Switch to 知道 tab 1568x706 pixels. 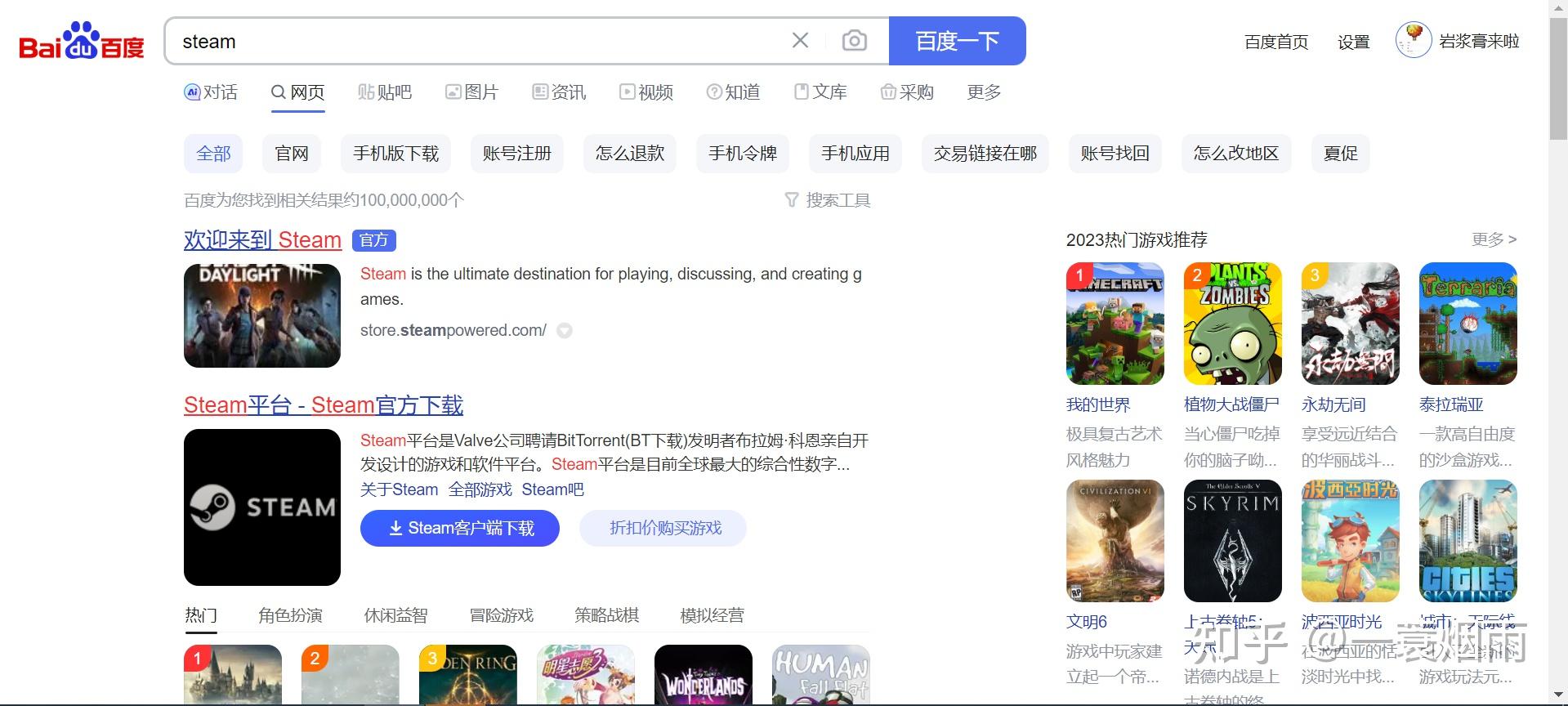[733, 92]
